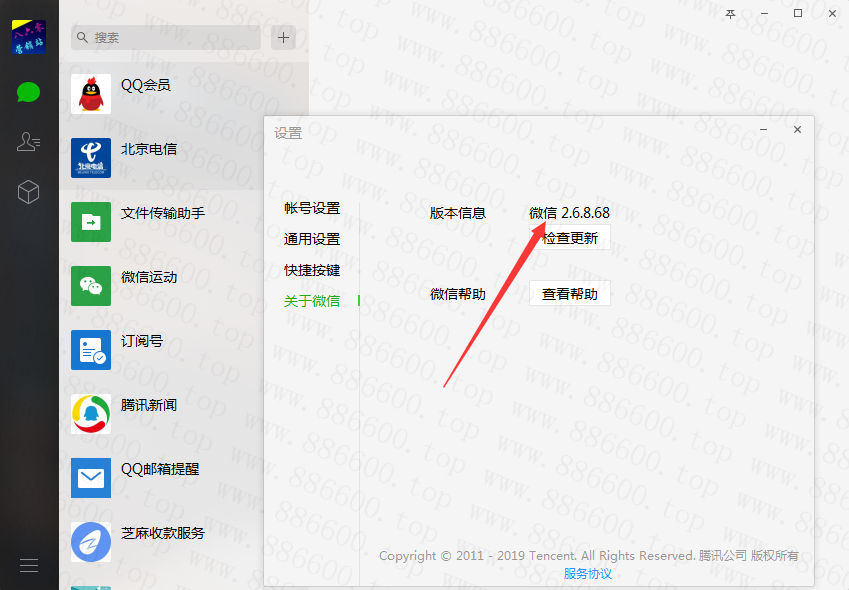Select the 文件传输助手 chat name
This screenshot has width=849, height=590.
163,213
